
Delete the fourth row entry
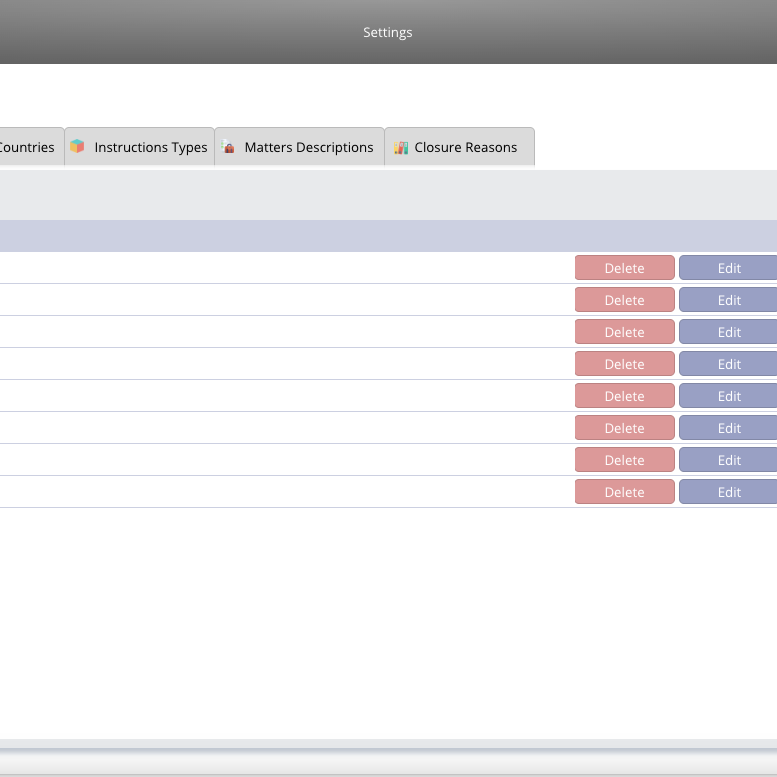point(624,364)
